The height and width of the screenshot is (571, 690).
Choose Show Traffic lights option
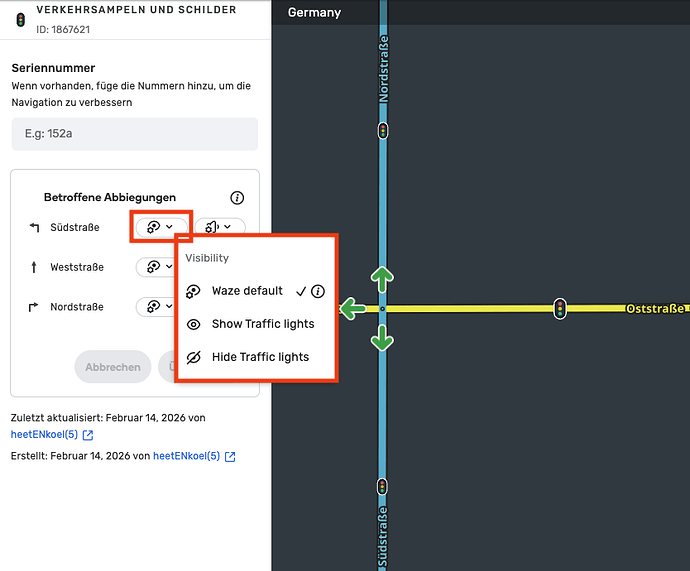point(262,324)
